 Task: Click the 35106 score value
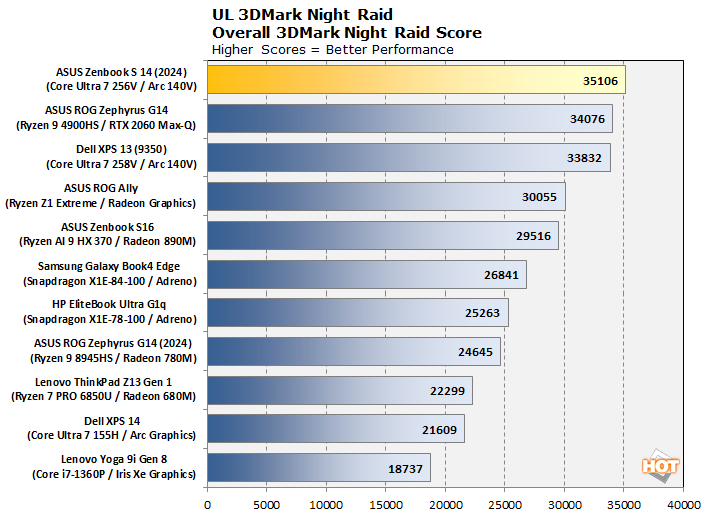[600, 81]
